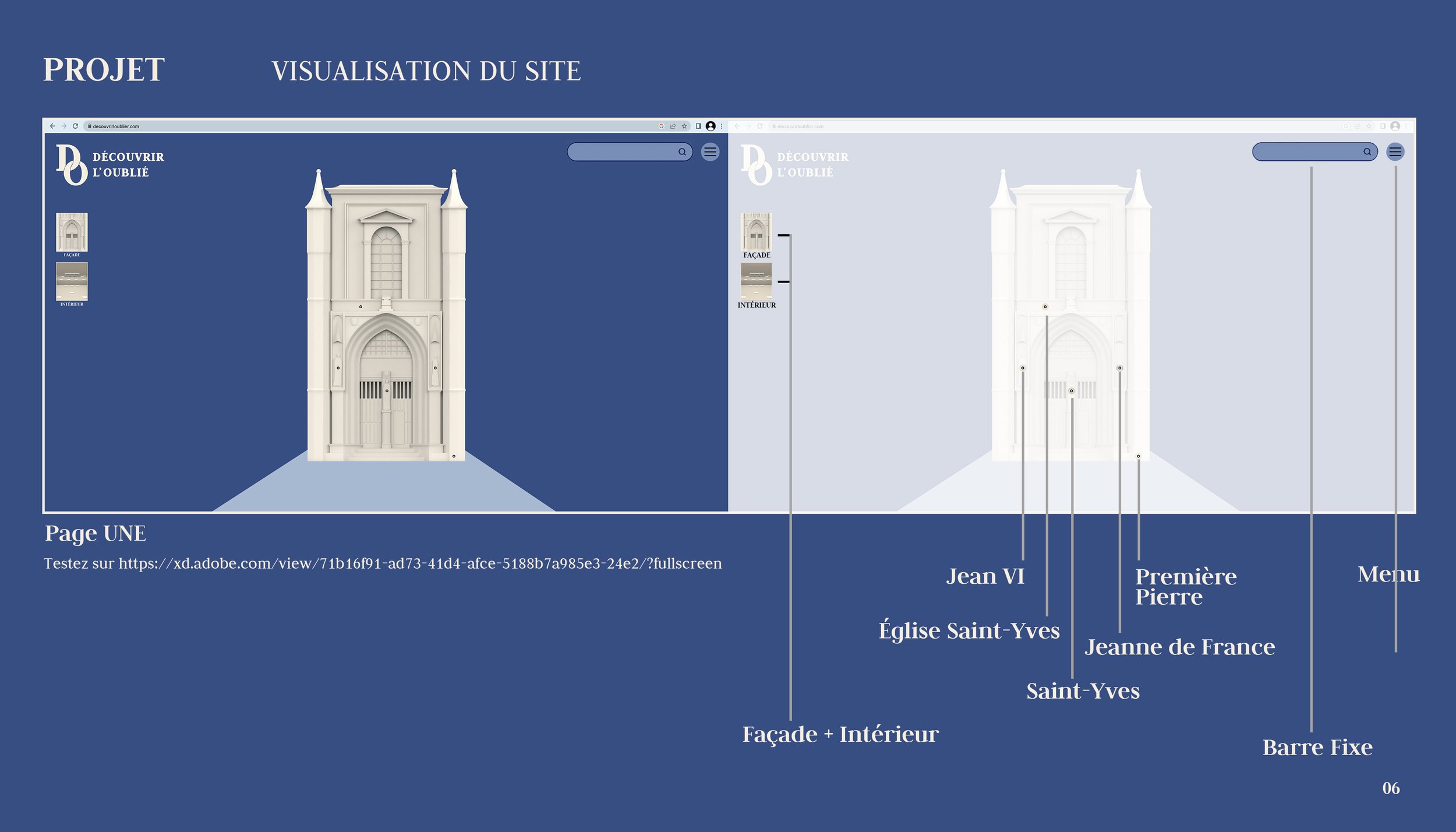Open side panel icon in dark-blue browser
Screen dimensions: 1456x832
click(698, 126)
